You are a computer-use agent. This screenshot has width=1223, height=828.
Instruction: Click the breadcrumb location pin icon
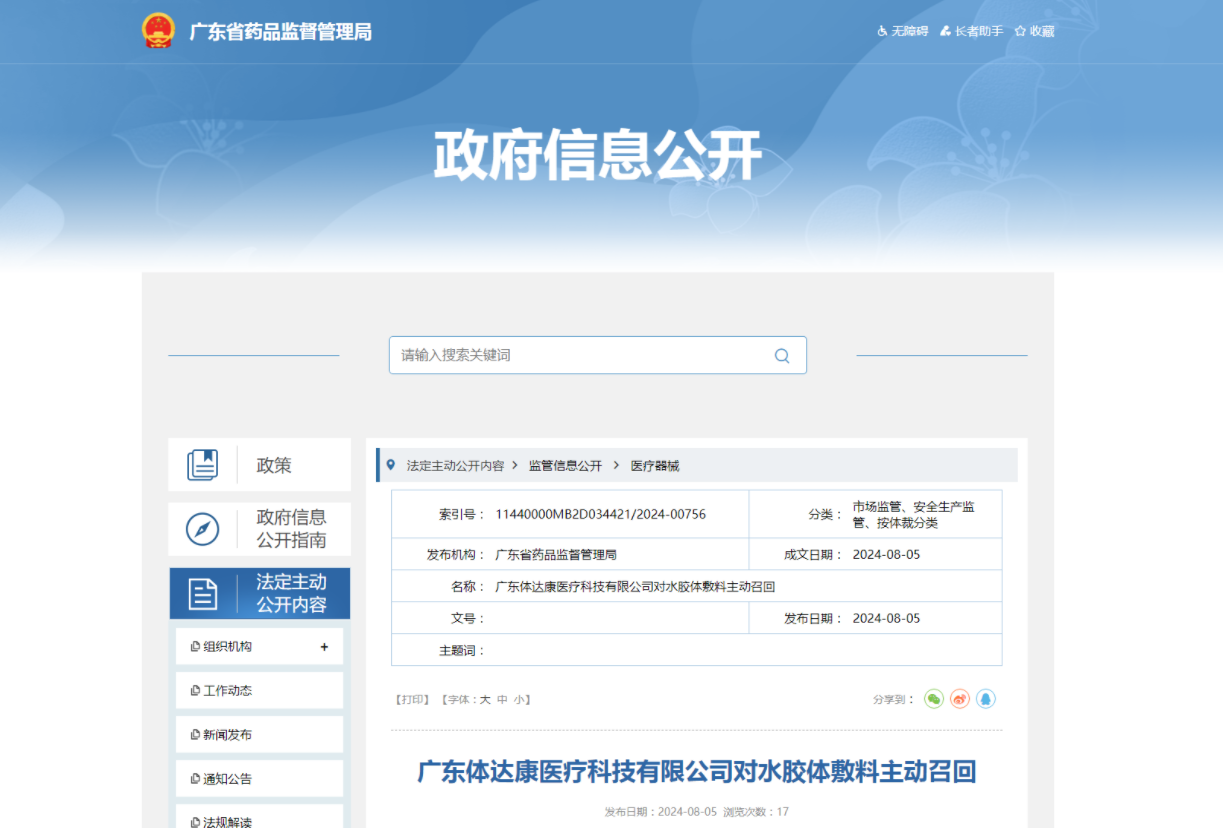tap(391, 465)
